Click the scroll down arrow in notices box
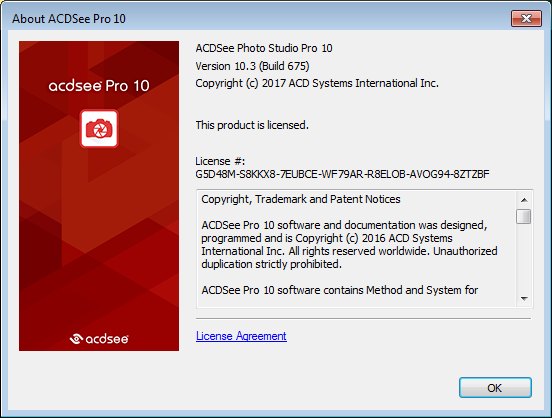 coord(524,299)
